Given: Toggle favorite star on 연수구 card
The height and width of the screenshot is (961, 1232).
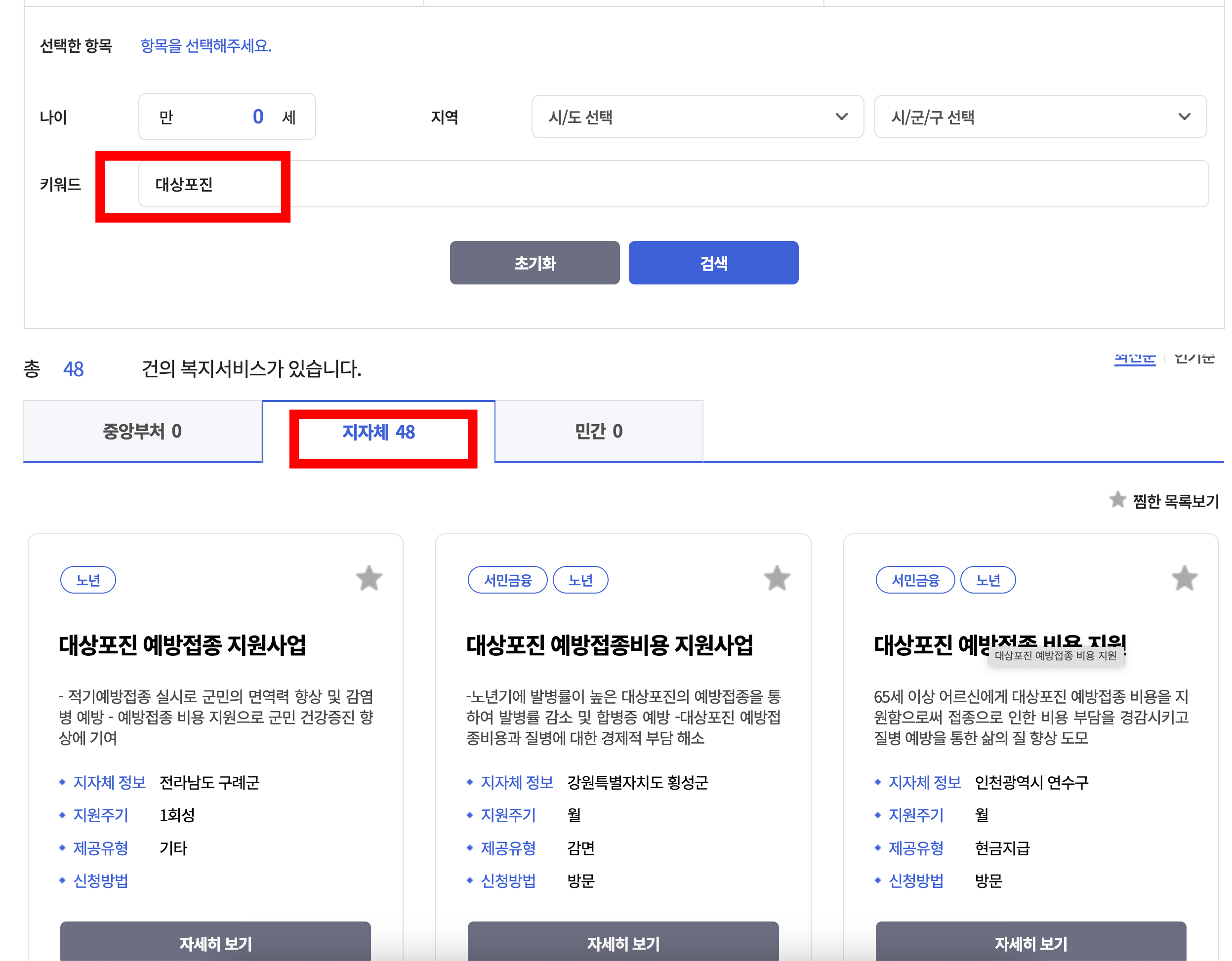Looking at the screenshot, I should 1185,577.
